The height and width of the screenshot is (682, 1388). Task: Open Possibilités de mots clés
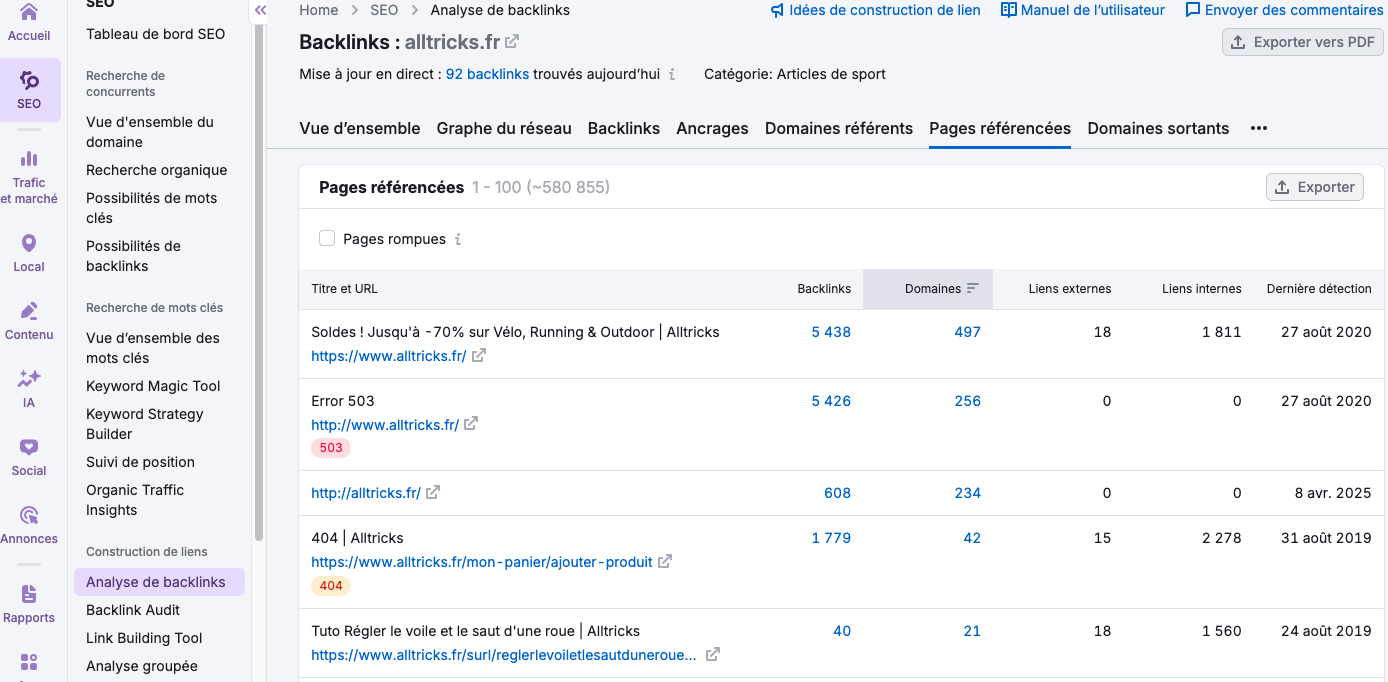[152, 208]
